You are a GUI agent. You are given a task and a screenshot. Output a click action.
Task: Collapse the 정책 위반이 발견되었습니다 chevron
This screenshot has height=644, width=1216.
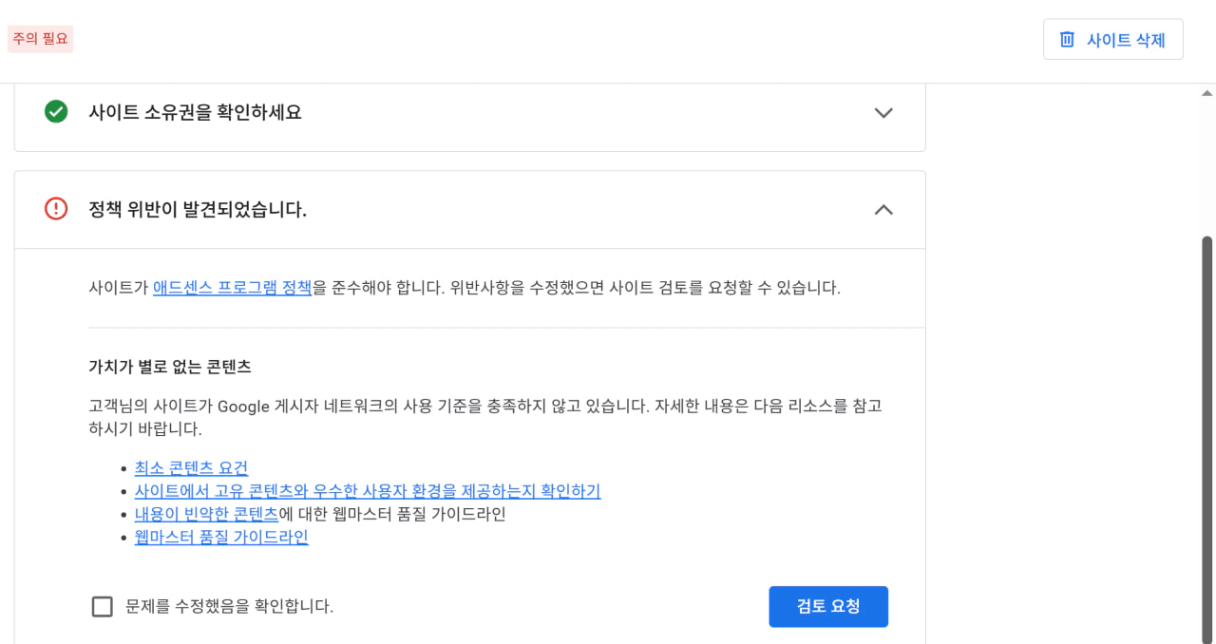coord(883,210)
